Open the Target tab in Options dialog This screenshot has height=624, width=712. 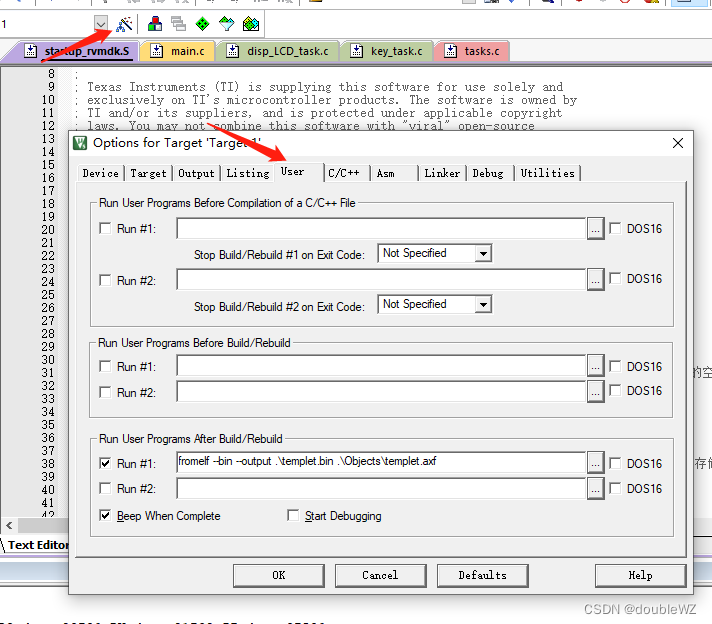pyautogui.click(x=148, y=173)
